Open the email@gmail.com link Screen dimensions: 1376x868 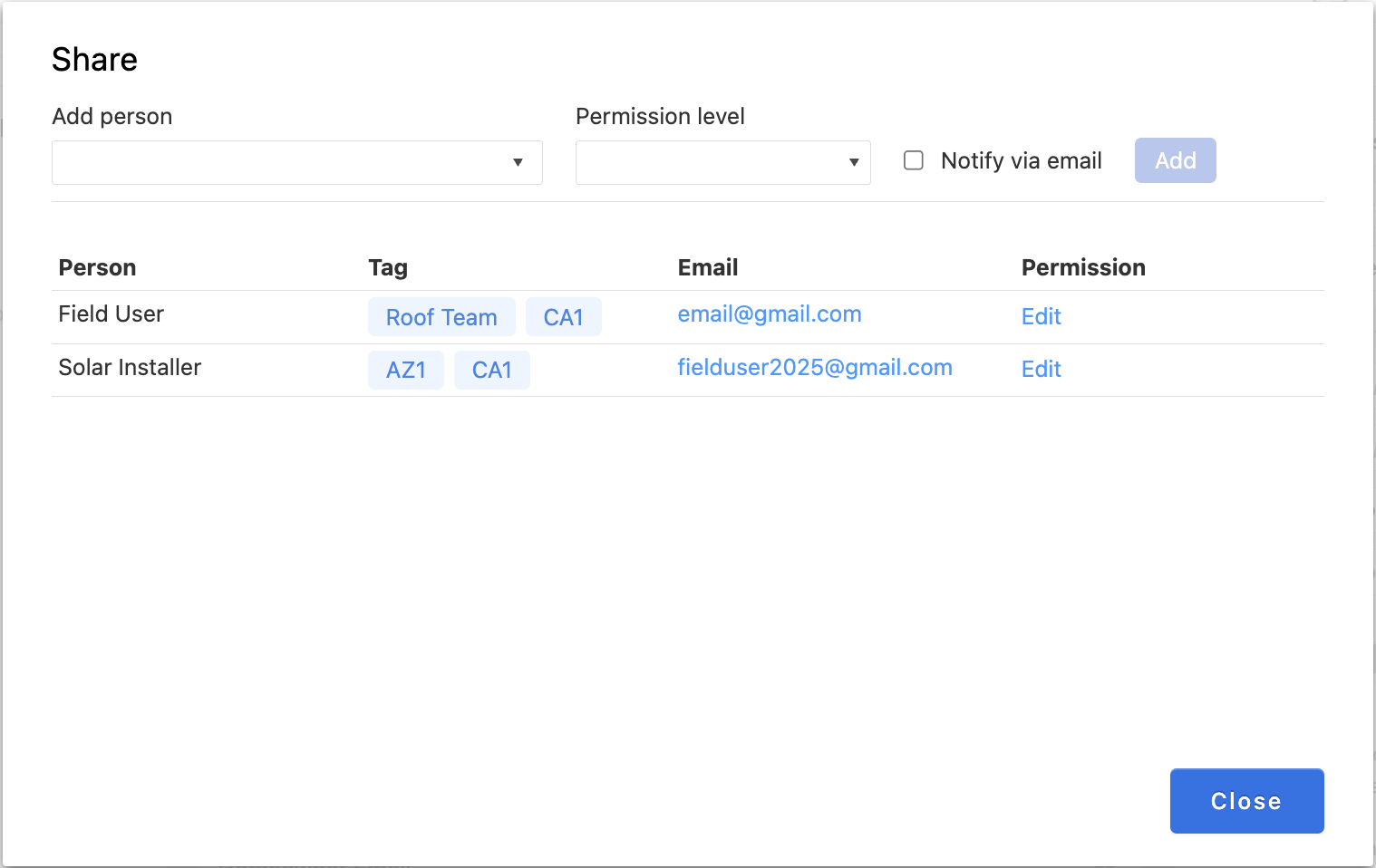click(770, 314)
